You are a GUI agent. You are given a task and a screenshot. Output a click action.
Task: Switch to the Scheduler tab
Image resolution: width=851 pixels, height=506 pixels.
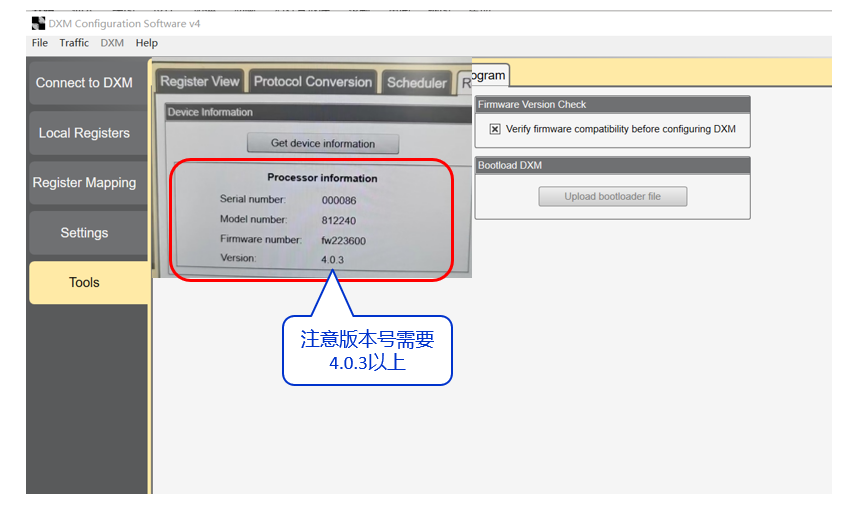click(416, 82)
